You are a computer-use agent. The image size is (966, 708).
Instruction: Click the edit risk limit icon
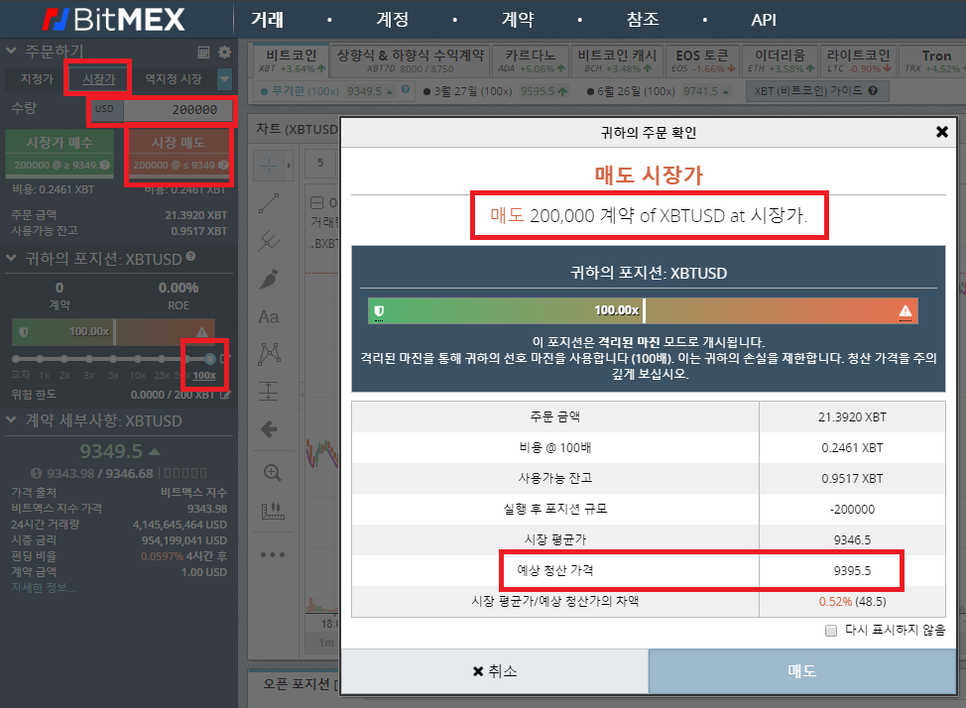[225, 394]
